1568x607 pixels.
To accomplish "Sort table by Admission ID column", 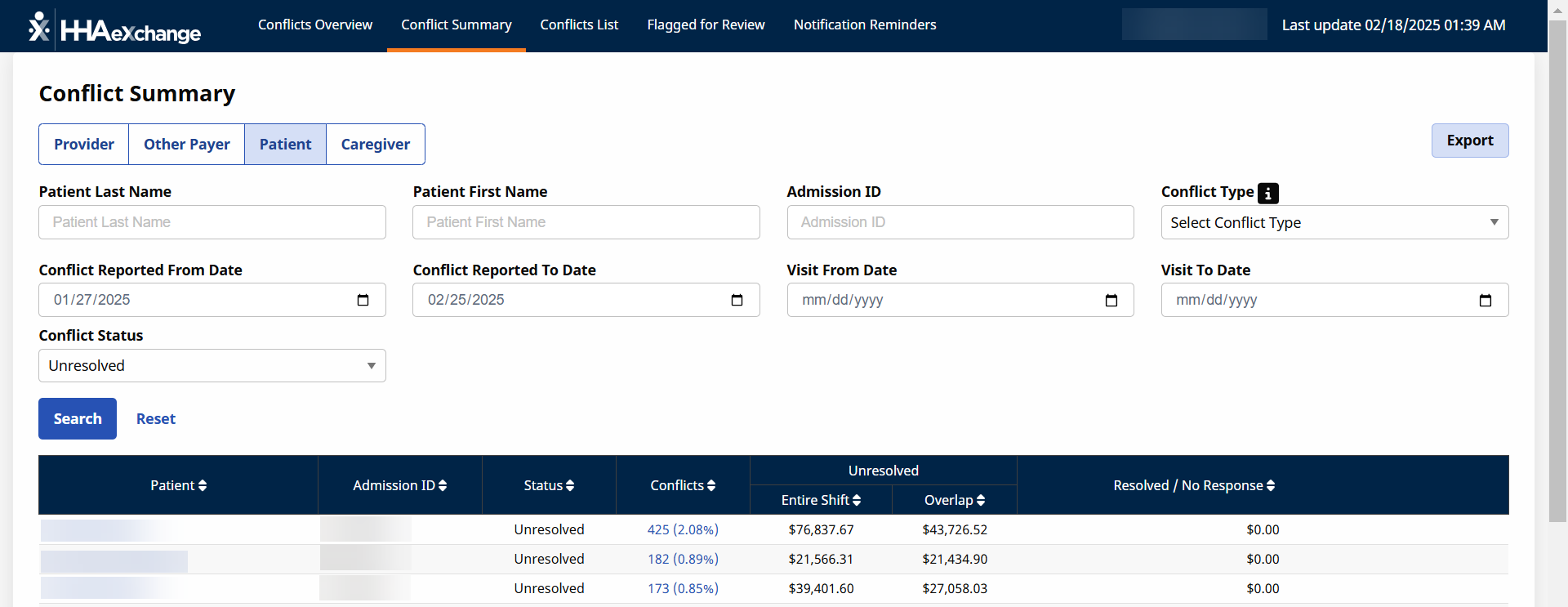I will [399, 485].
